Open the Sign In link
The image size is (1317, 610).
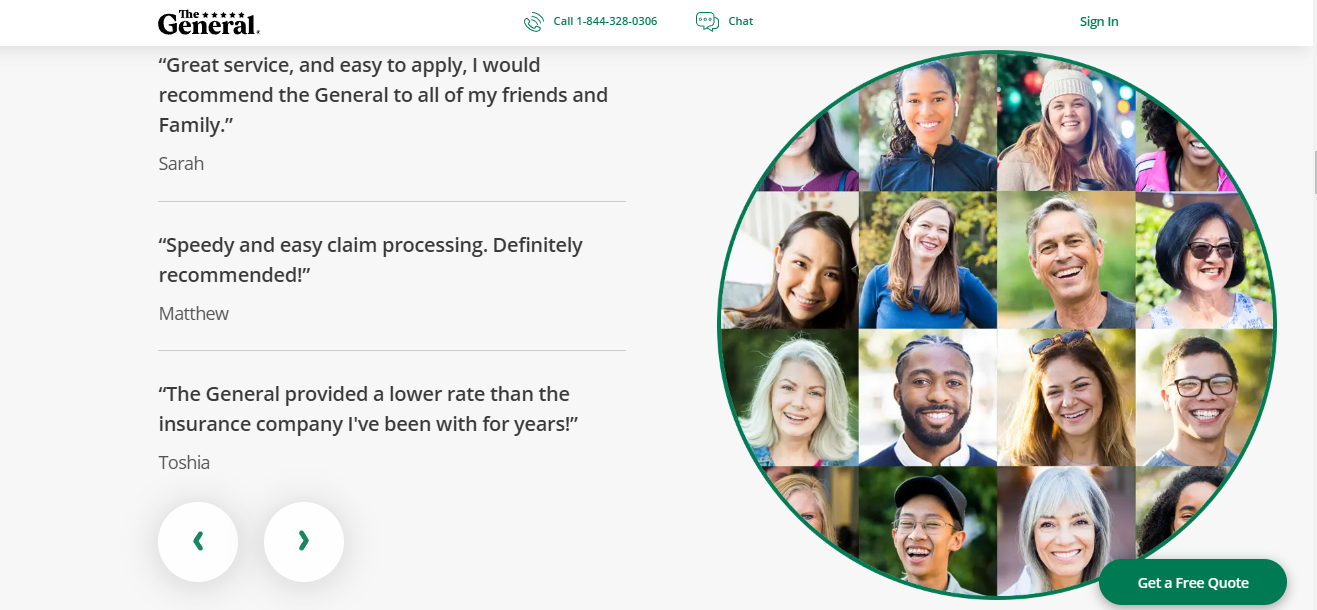[1099, 22]
